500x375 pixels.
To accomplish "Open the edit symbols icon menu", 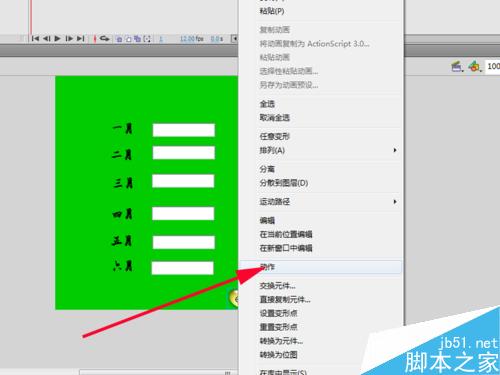I will [475, 66].
